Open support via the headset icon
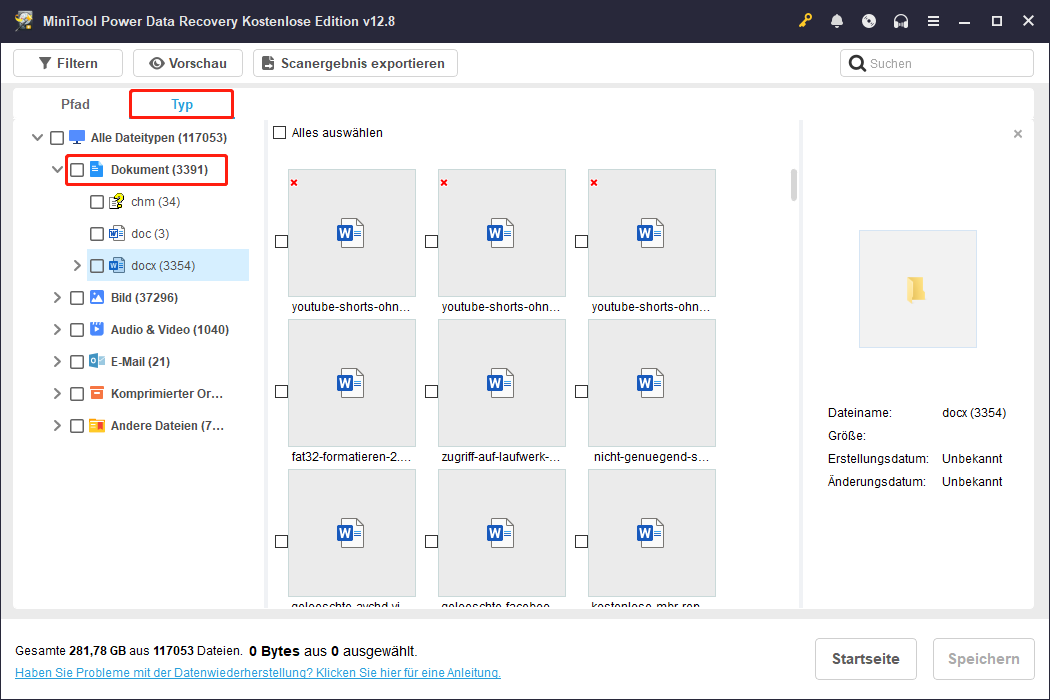The image size is (1050, 700). coord(901,20)
